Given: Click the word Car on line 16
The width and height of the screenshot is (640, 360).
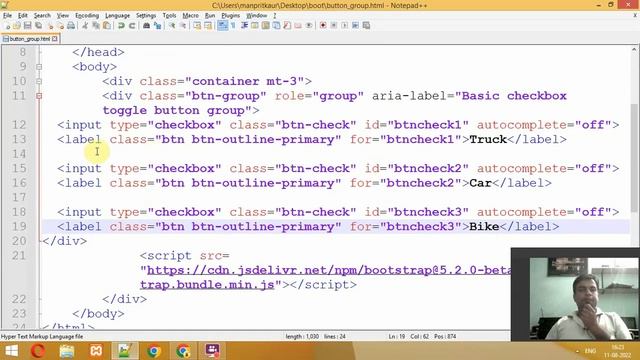Looking at the screenshot, I should tap(480, 183).
